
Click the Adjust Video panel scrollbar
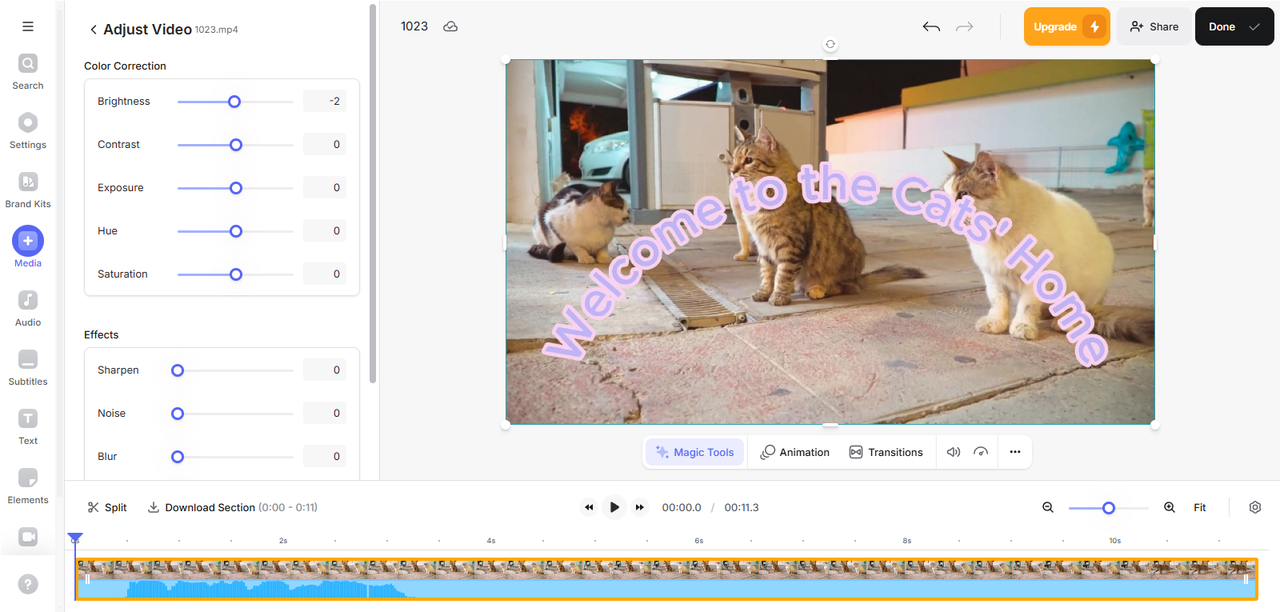coord(373,195)
